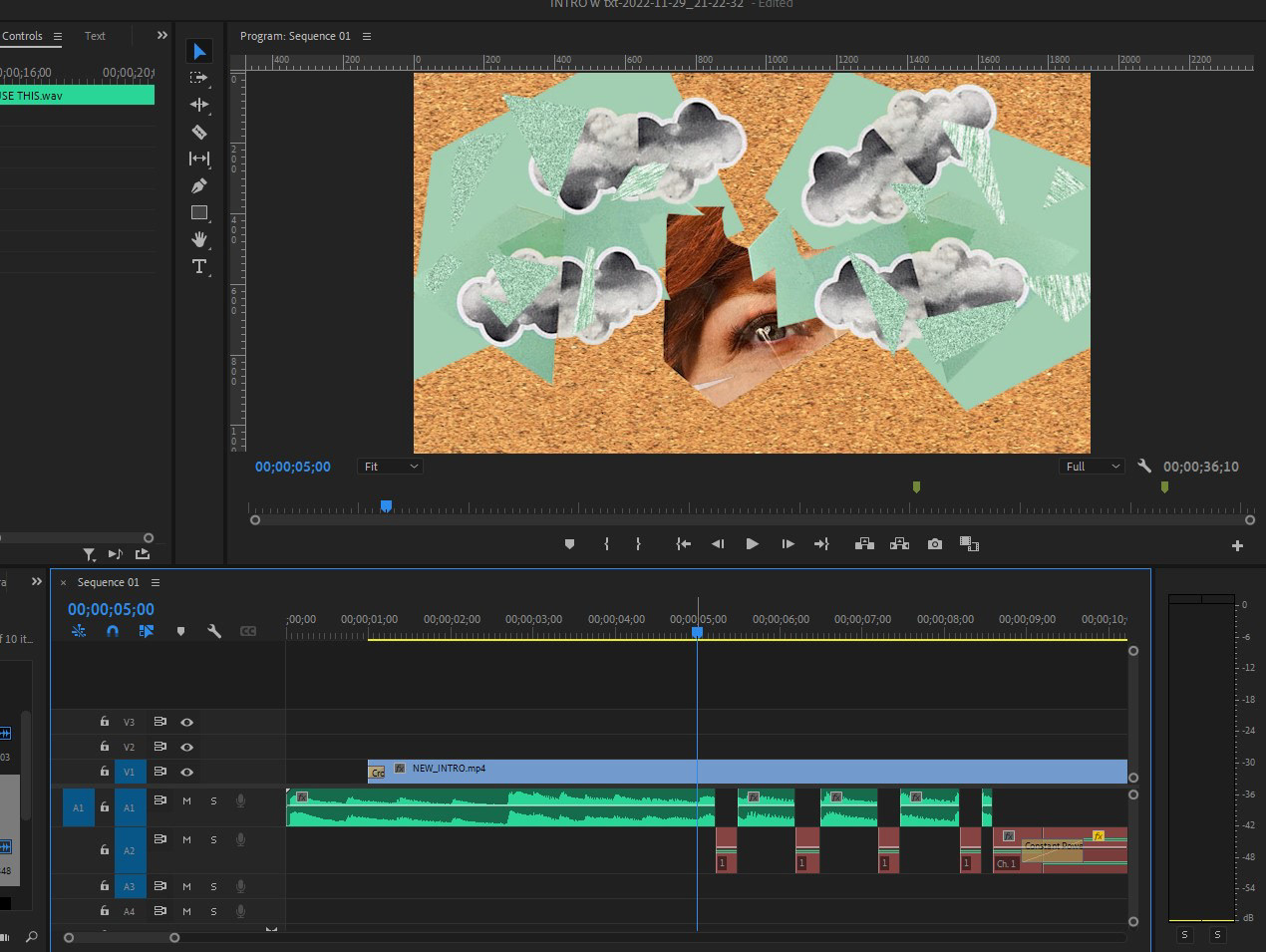
Task: Select the Hand tool
Action: (x=199, y=239)
